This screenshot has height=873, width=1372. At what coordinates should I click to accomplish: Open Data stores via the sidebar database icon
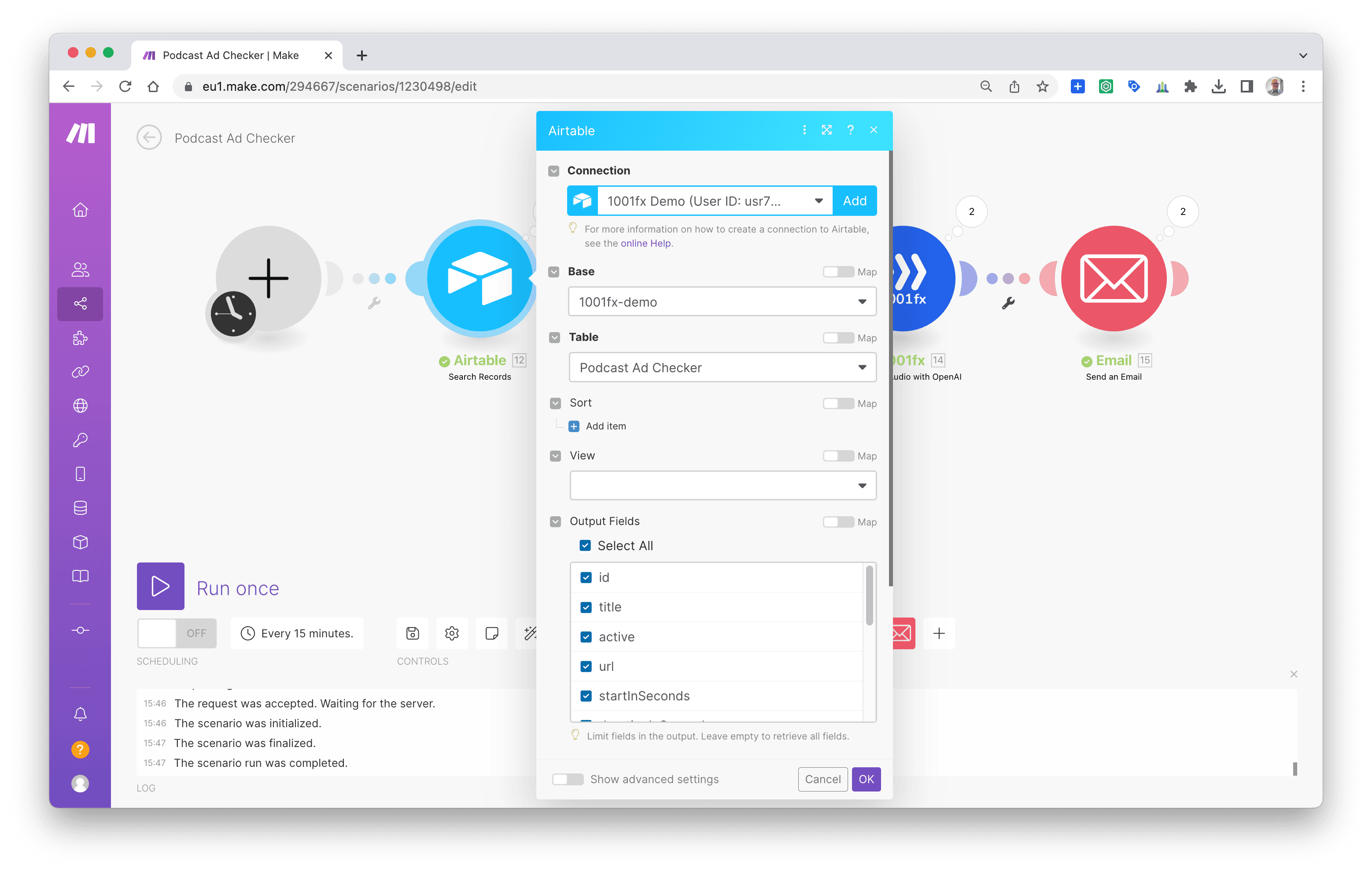pyautogui.click(x=80, y=508)
